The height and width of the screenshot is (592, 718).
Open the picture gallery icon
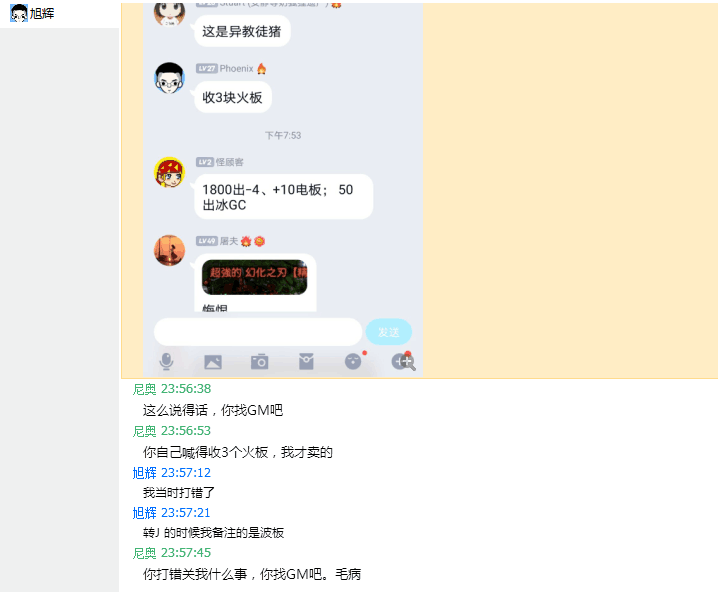213,362
